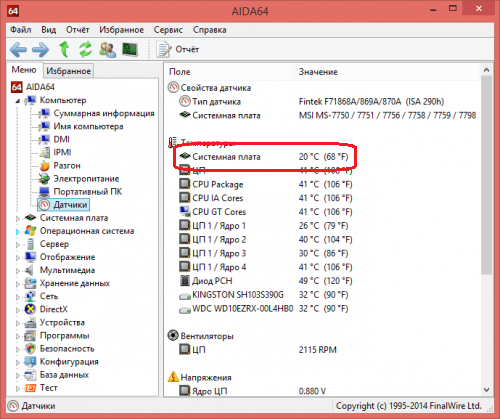Click the Устройства tree icon
Screen dimensions: 500x419
coord(30,323)
